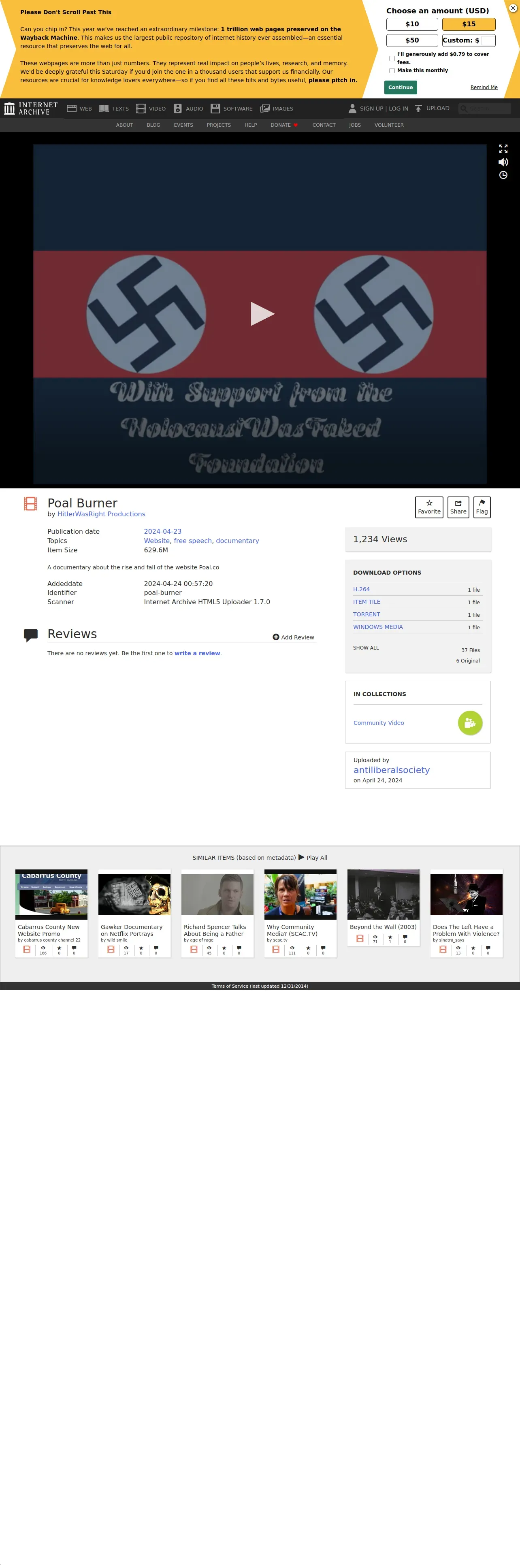The height and width of the screenshot is (1568, 520).
Task: Close the donation banner
Action: [x=513, y=8]
